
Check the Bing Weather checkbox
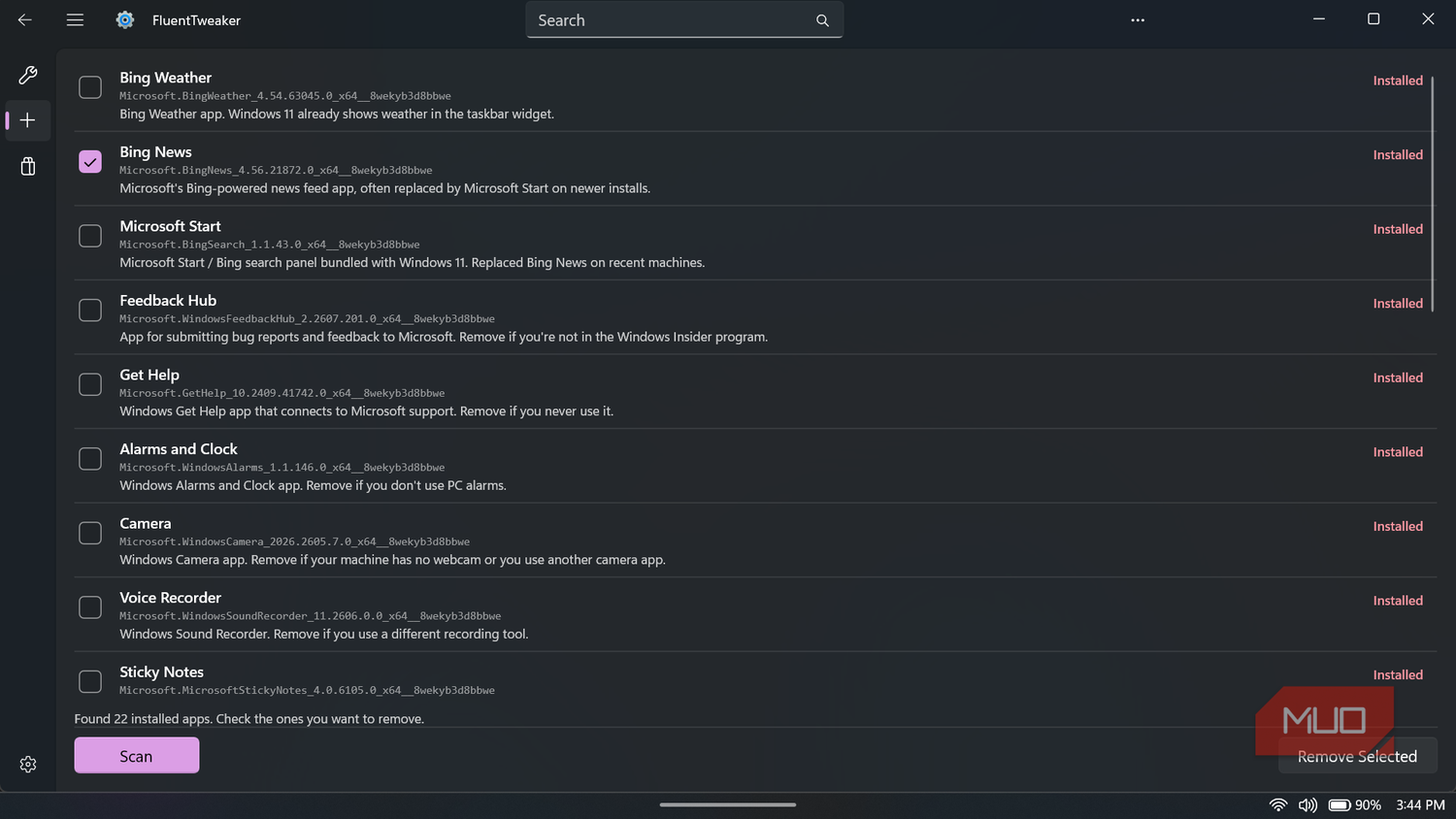point(90,87)
